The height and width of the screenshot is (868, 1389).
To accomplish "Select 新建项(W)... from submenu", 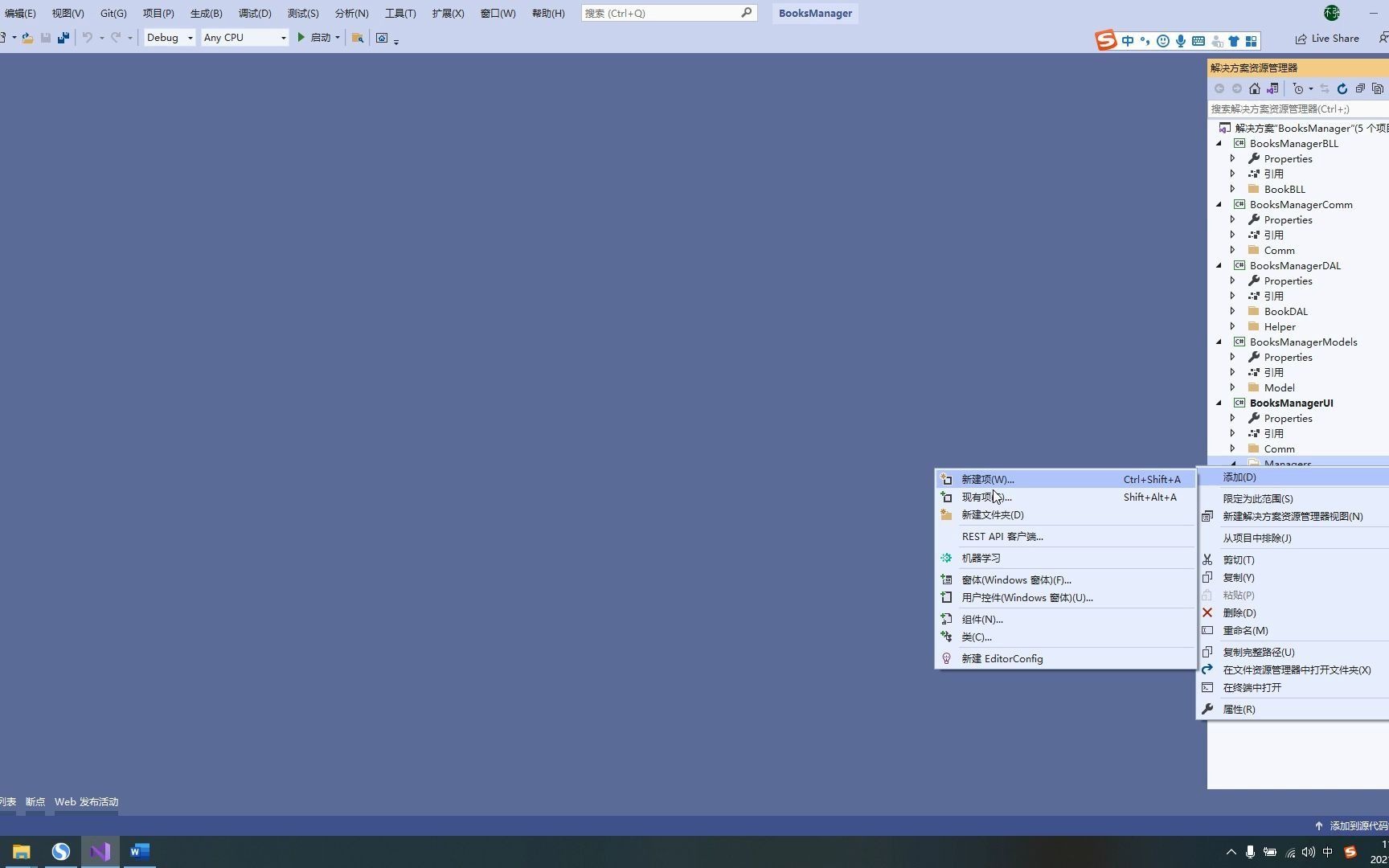I will 1065,479.
